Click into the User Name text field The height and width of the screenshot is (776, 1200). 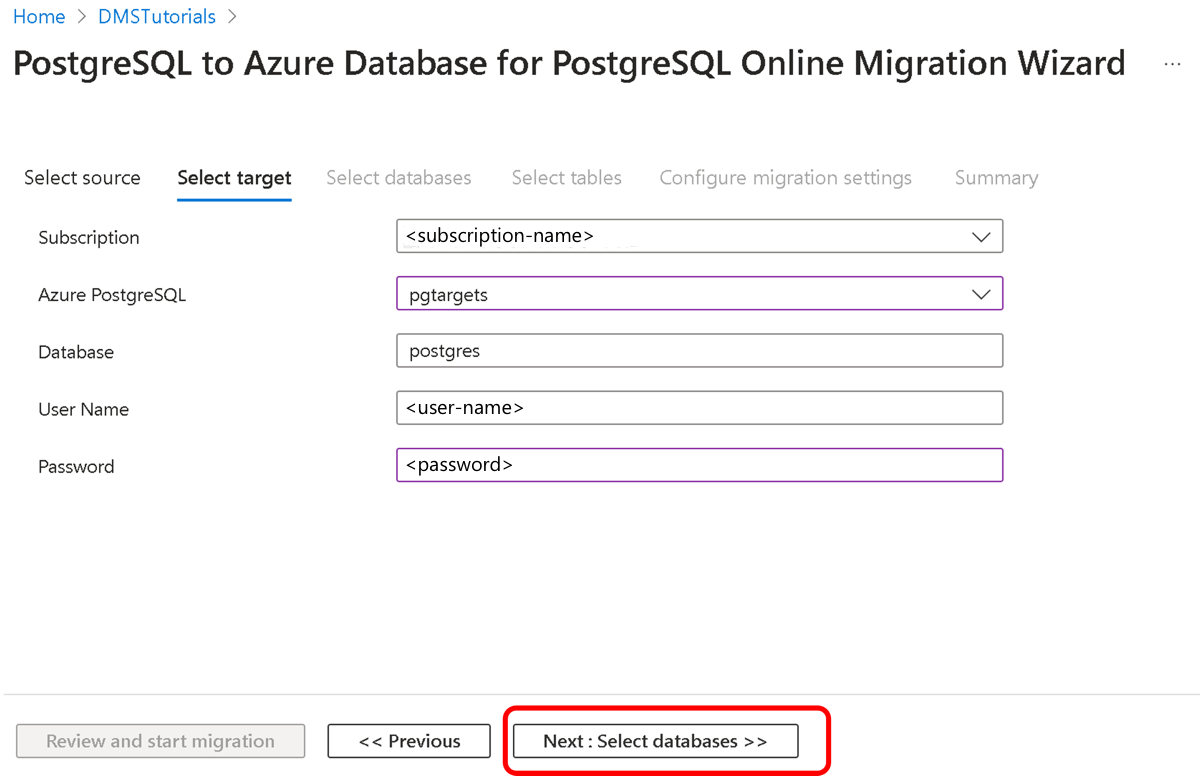(x=699, y=408)
